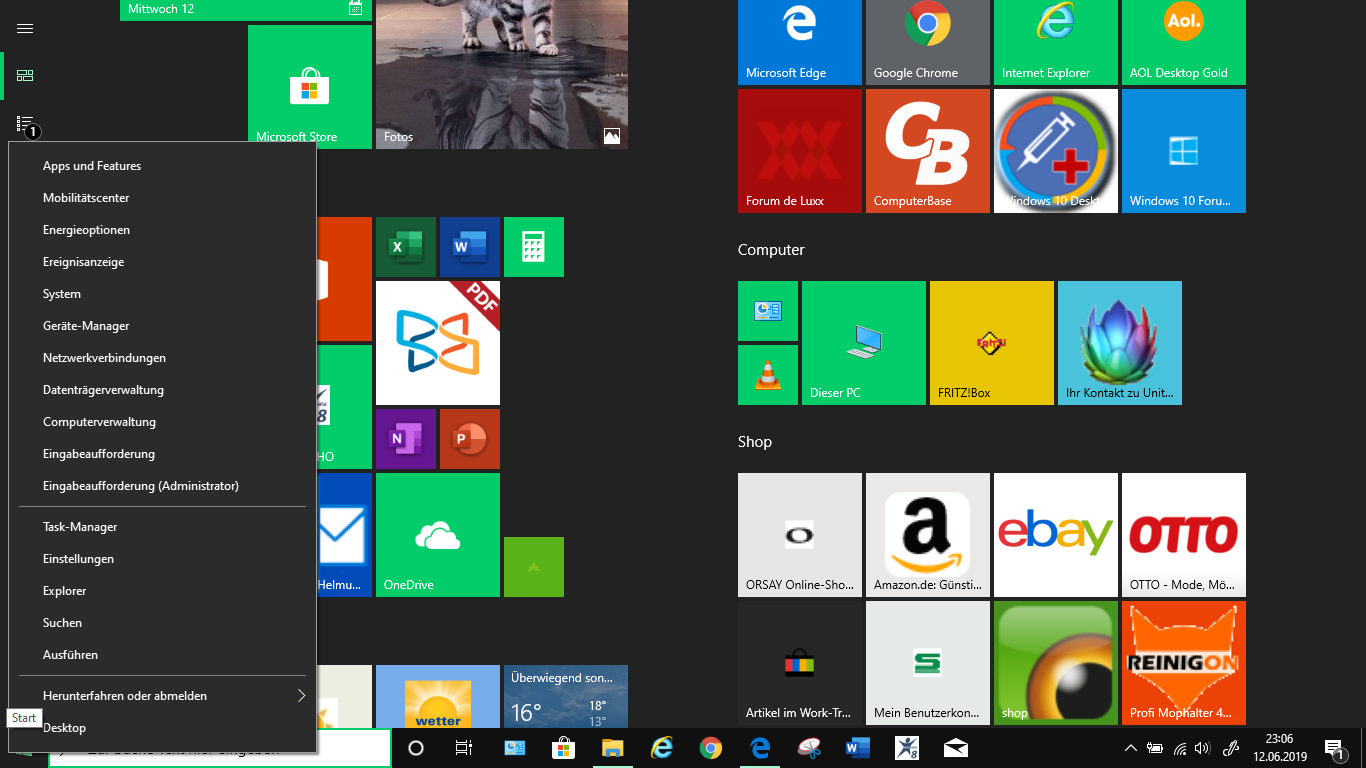This screenshot has width=1366, height=768.
Task: Choose Computerverwaltung in the menu
Action: [x=162, y=422]
